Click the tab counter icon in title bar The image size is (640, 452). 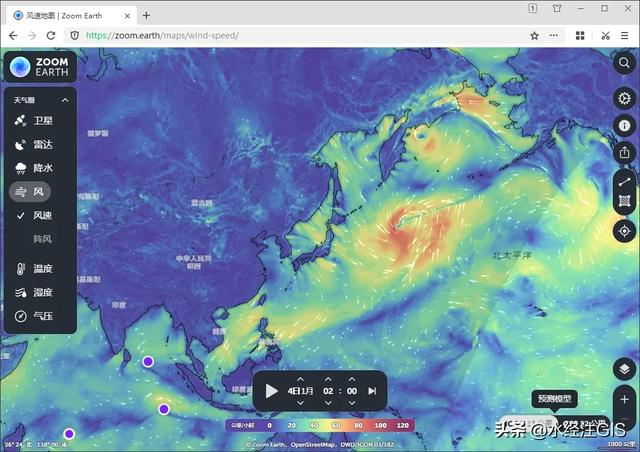point(533,8)
